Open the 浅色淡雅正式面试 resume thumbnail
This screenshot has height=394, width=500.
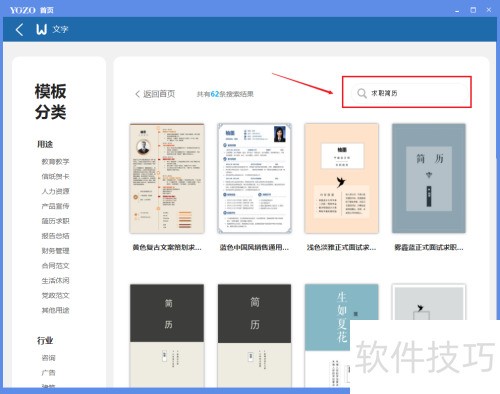[x=342, y=178]
